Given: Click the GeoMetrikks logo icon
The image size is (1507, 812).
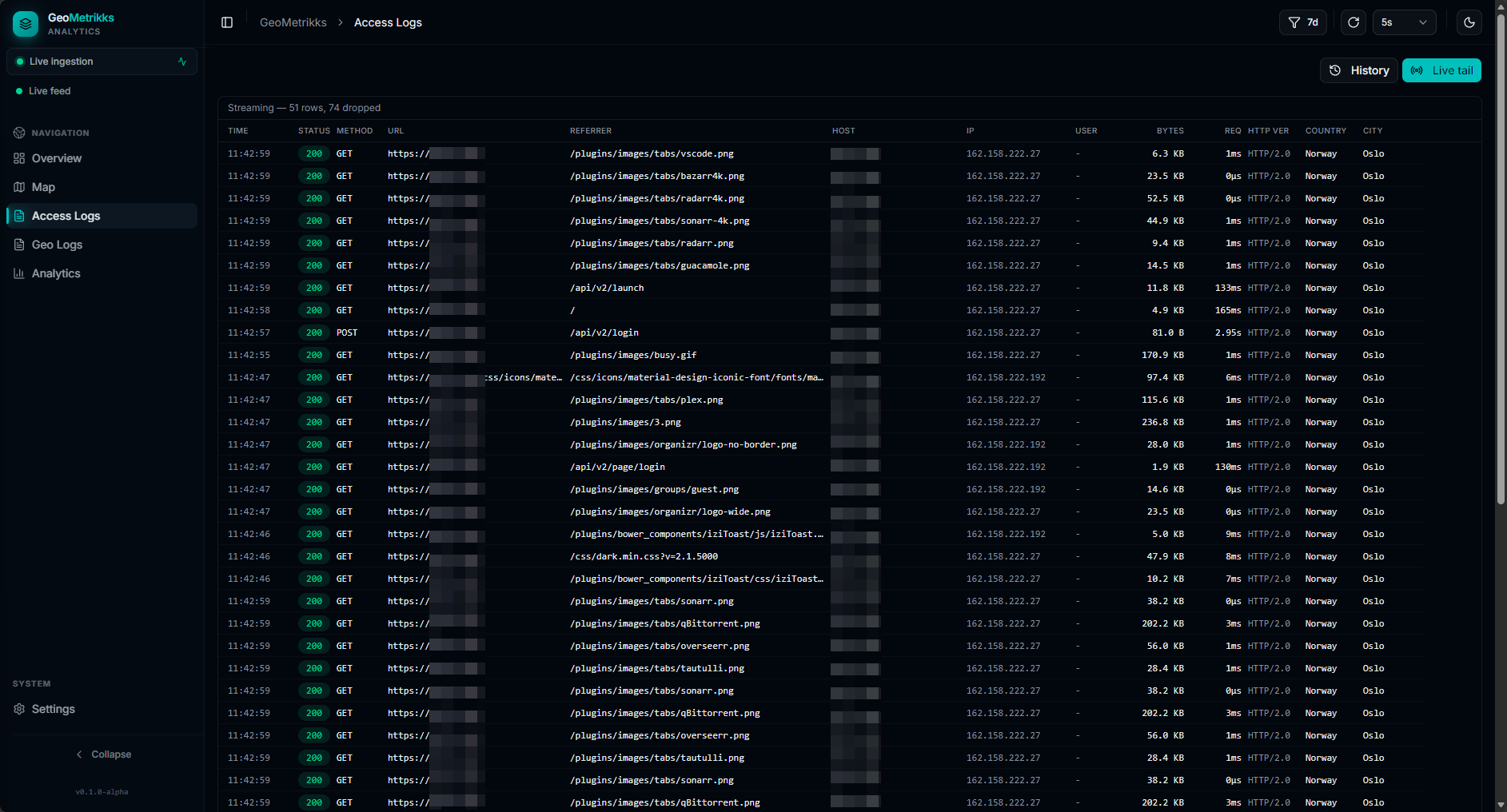Looking at the screenshot, I should [26, 24].
